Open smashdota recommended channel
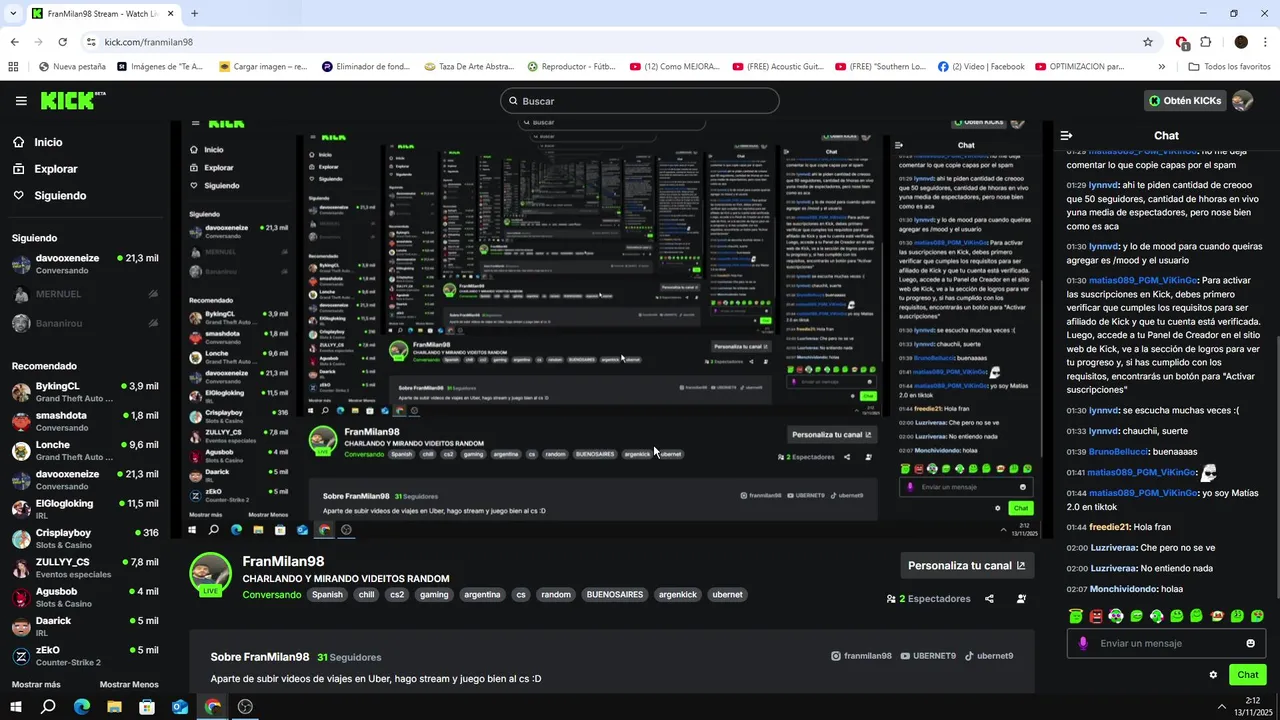Viewport: 1280px width, 720px height. [x=85, y=421]
